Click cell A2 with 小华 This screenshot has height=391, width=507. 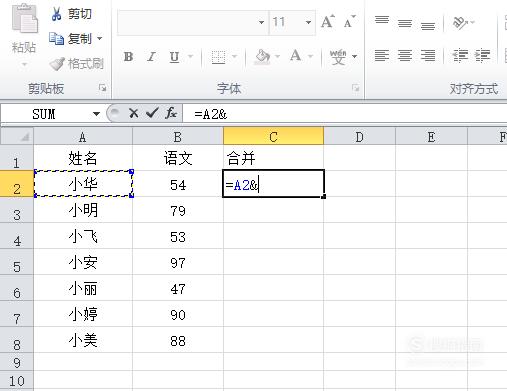[83, 184]
